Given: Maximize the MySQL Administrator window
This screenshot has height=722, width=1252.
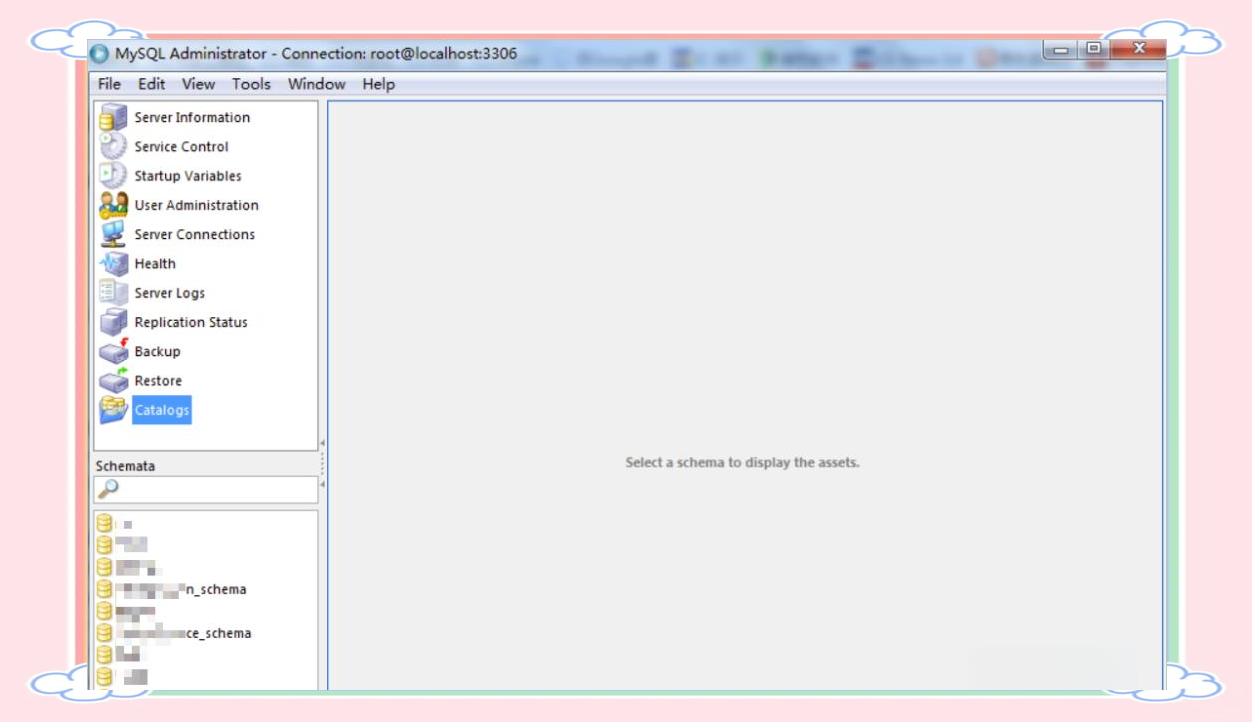Looking at the screenshot, I should [1094, 49].
